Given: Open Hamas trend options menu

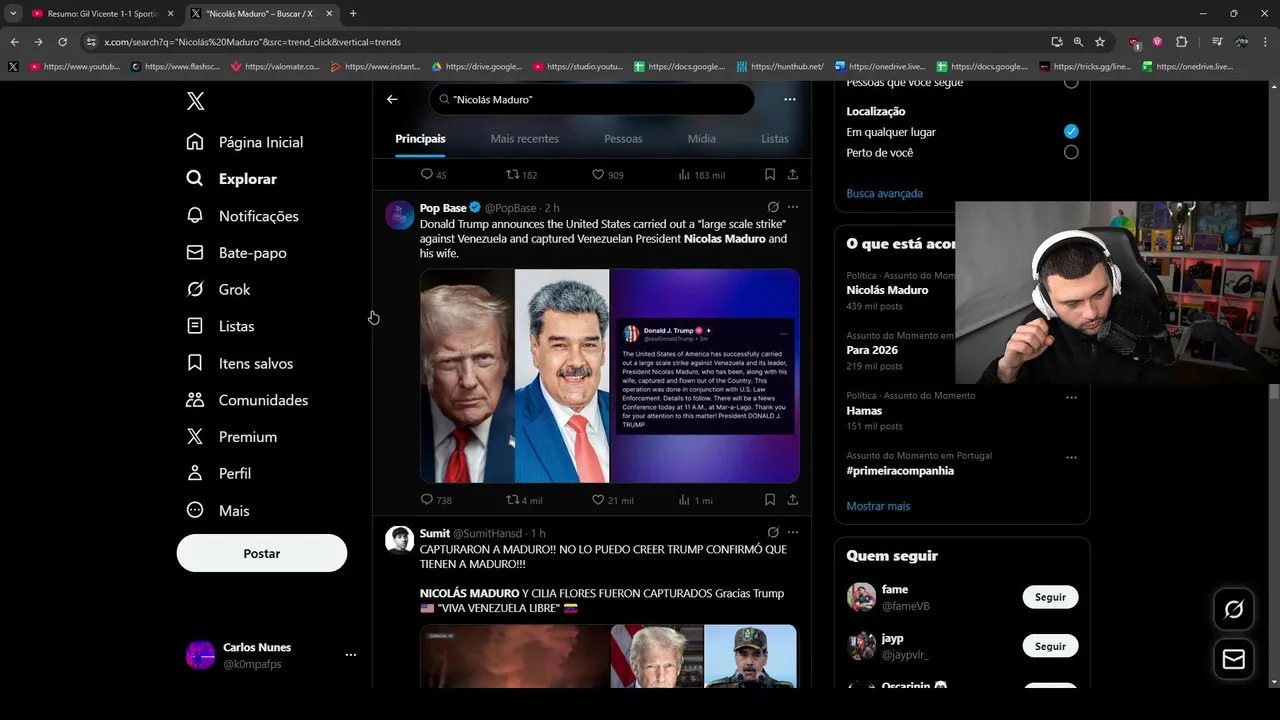Looking at the screenshot, I should coord(1071,397).
